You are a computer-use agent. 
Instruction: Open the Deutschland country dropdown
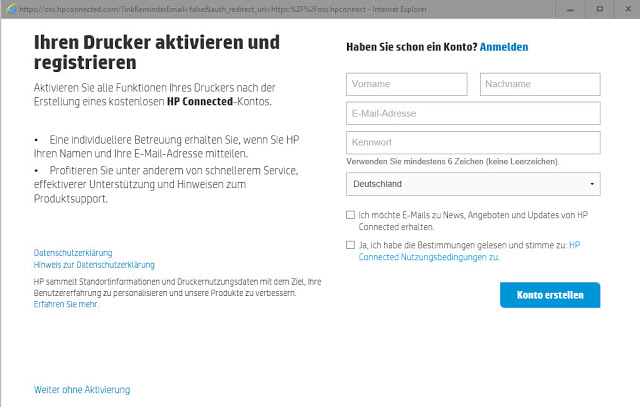point(473,184)
